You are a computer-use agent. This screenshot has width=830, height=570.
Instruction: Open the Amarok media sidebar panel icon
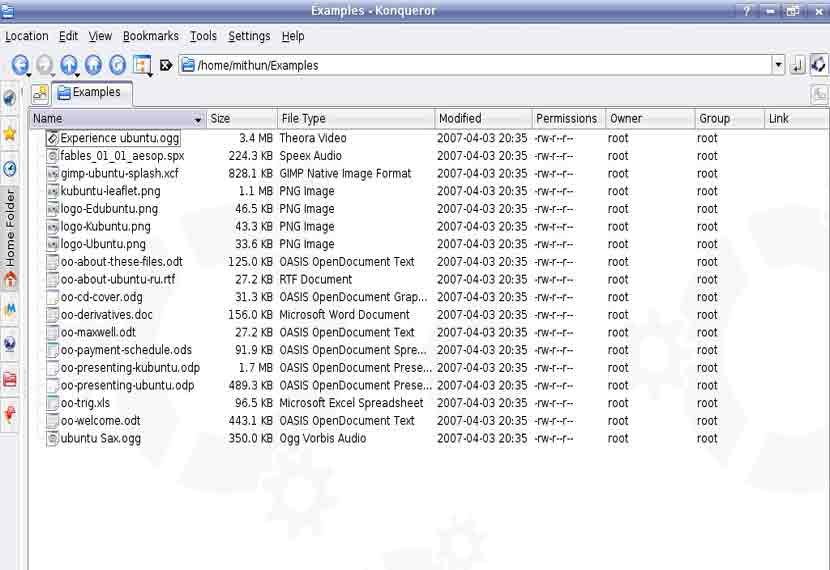point(10,309)
